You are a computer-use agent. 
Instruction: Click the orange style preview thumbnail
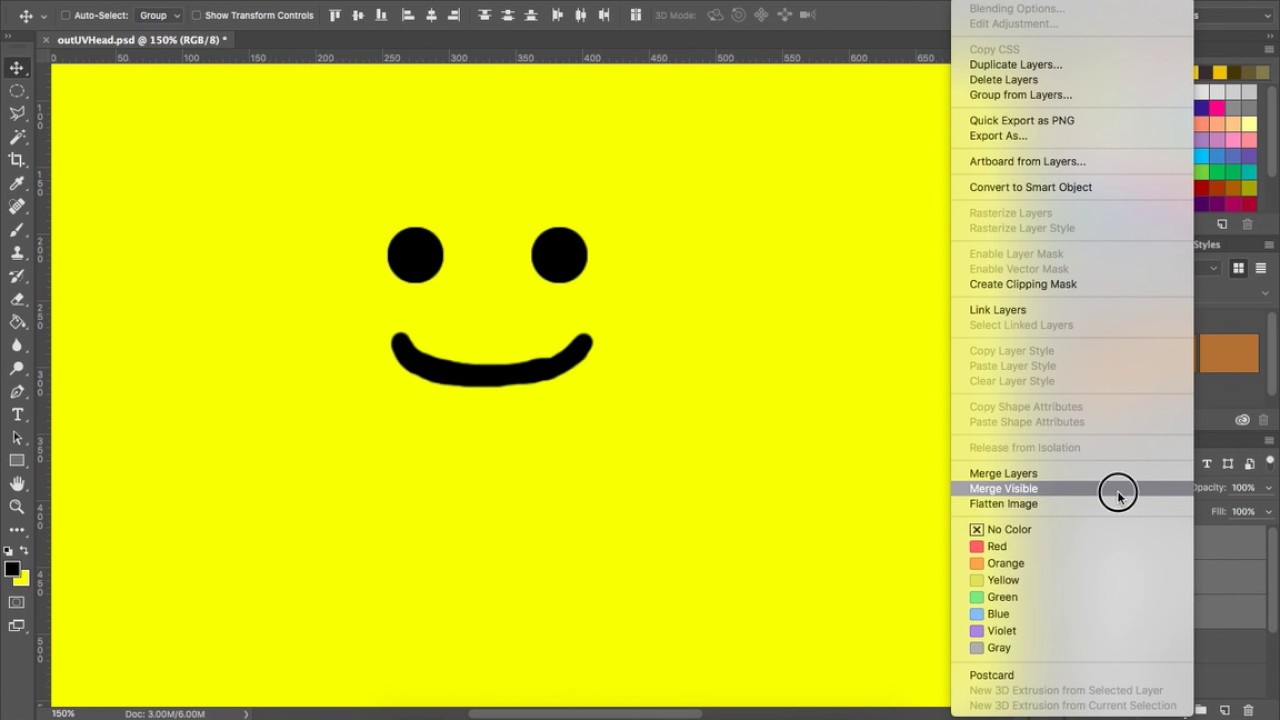[1229, 354]
